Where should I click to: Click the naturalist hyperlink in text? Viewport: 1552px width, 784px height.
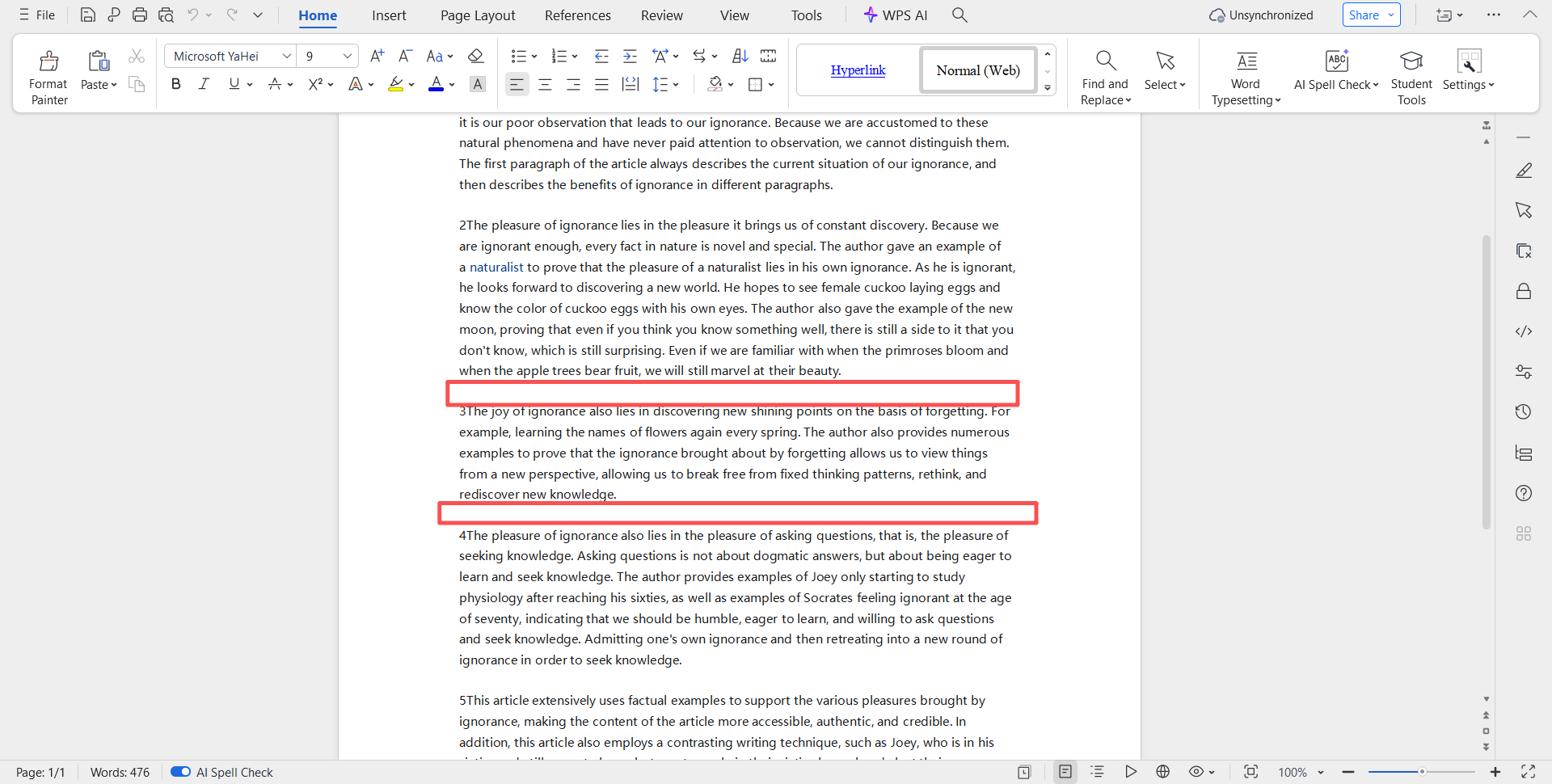(x=496, y=267)
